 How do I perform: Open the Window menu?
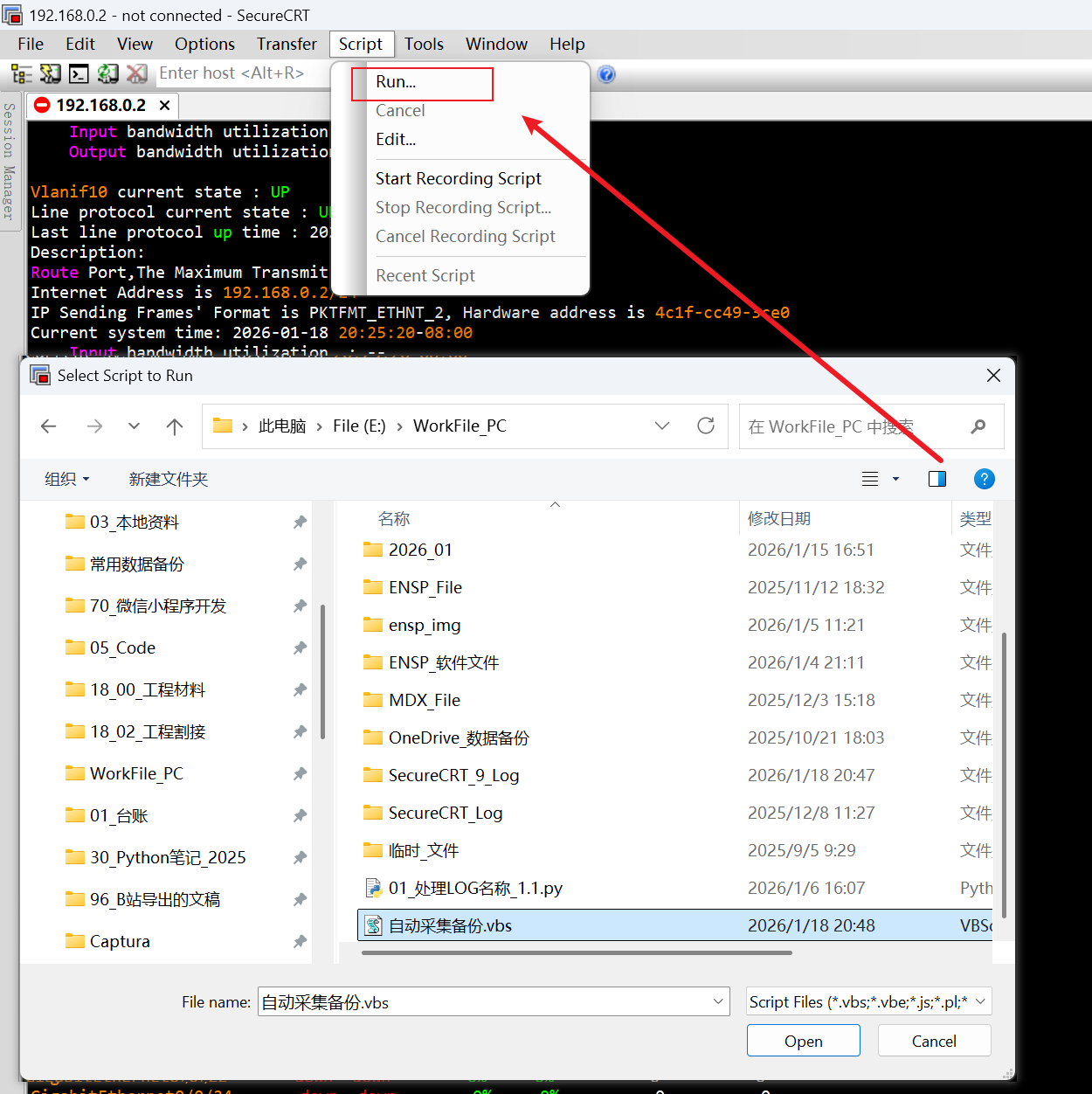(x=496, y=44)
